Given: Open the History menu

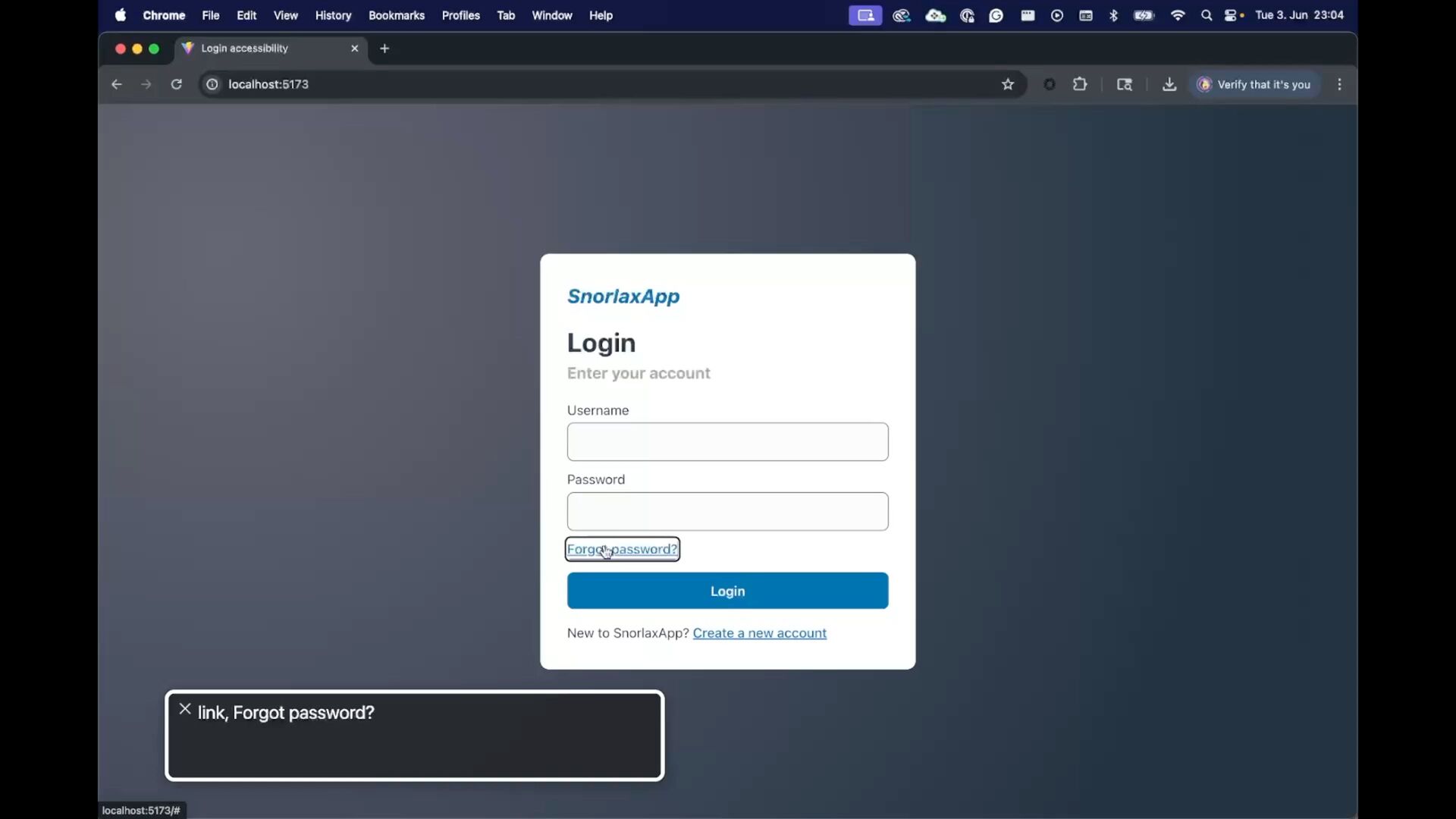Looking at the screenshot, I should pyautogui.click(x=334, y=15).
